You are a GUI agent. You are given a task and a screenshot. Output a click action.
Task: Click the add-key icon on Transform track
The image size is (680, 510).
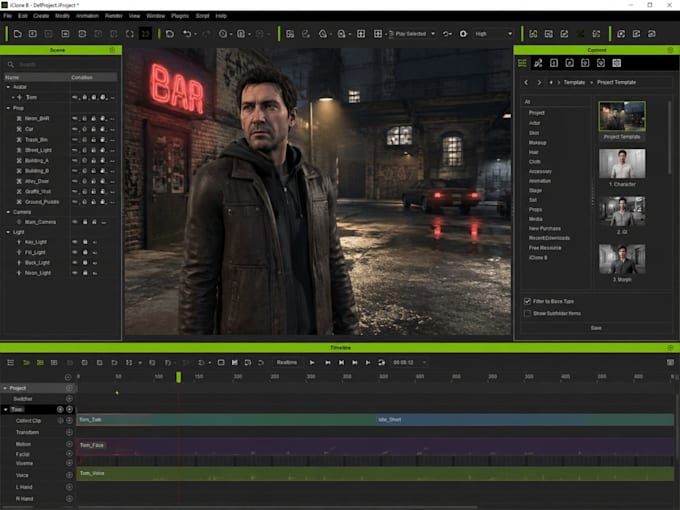(69, 432)
